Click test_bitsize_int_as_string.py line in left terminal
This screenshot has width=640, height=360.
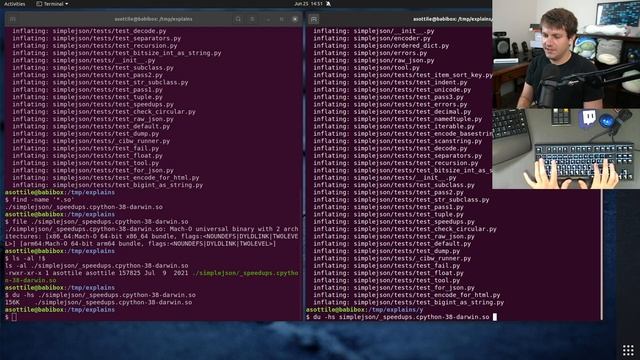click(116, 53)
